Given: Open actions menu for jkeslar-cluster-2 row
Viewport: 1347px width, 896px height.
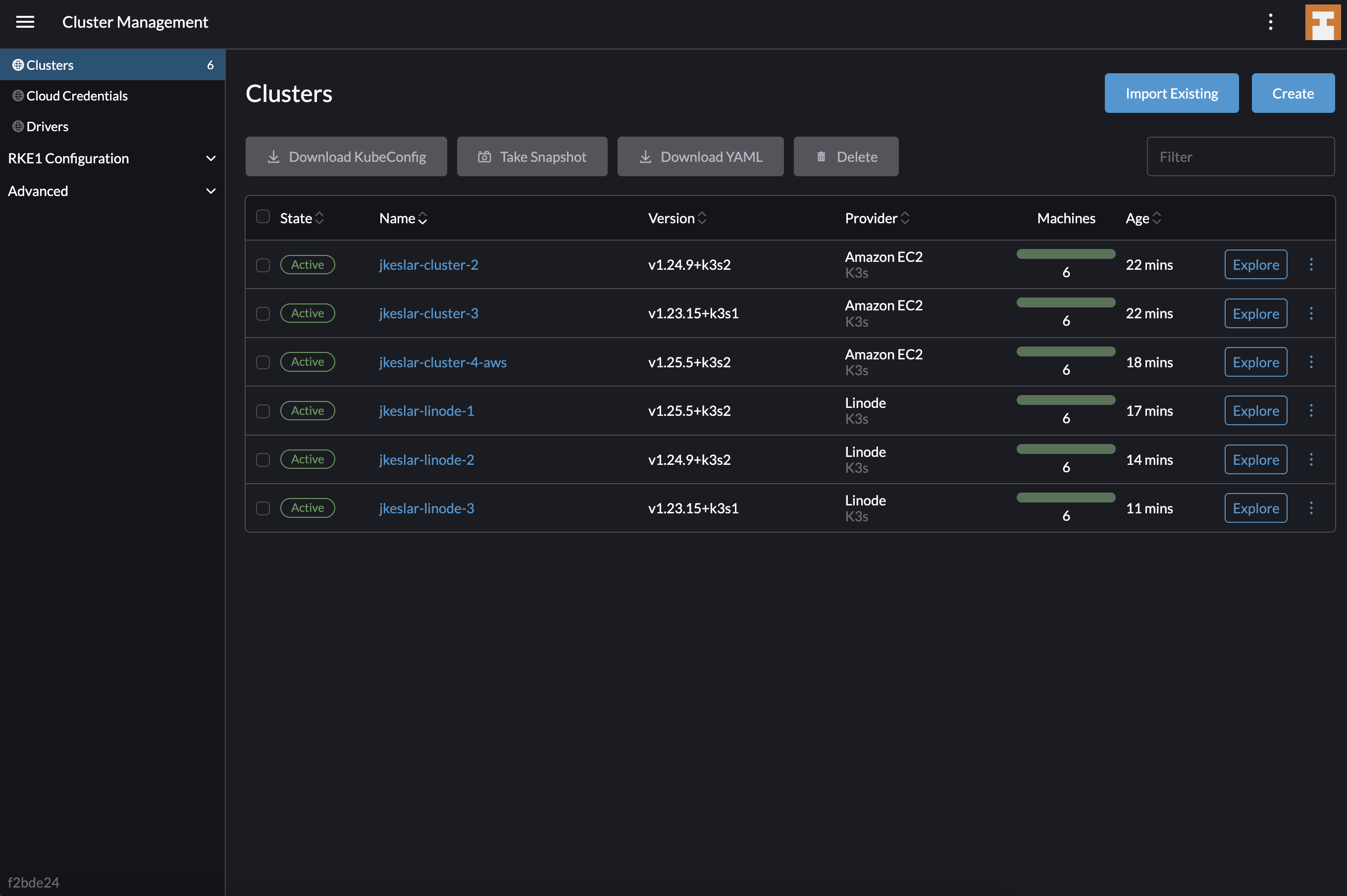Looking at the screenshot, I should tap(1311, 264).
